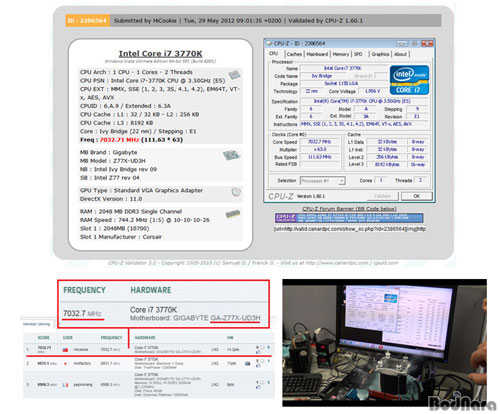
Task: Click the MB Model Z77X-UD3H line
Action: [x=113, y=161]
